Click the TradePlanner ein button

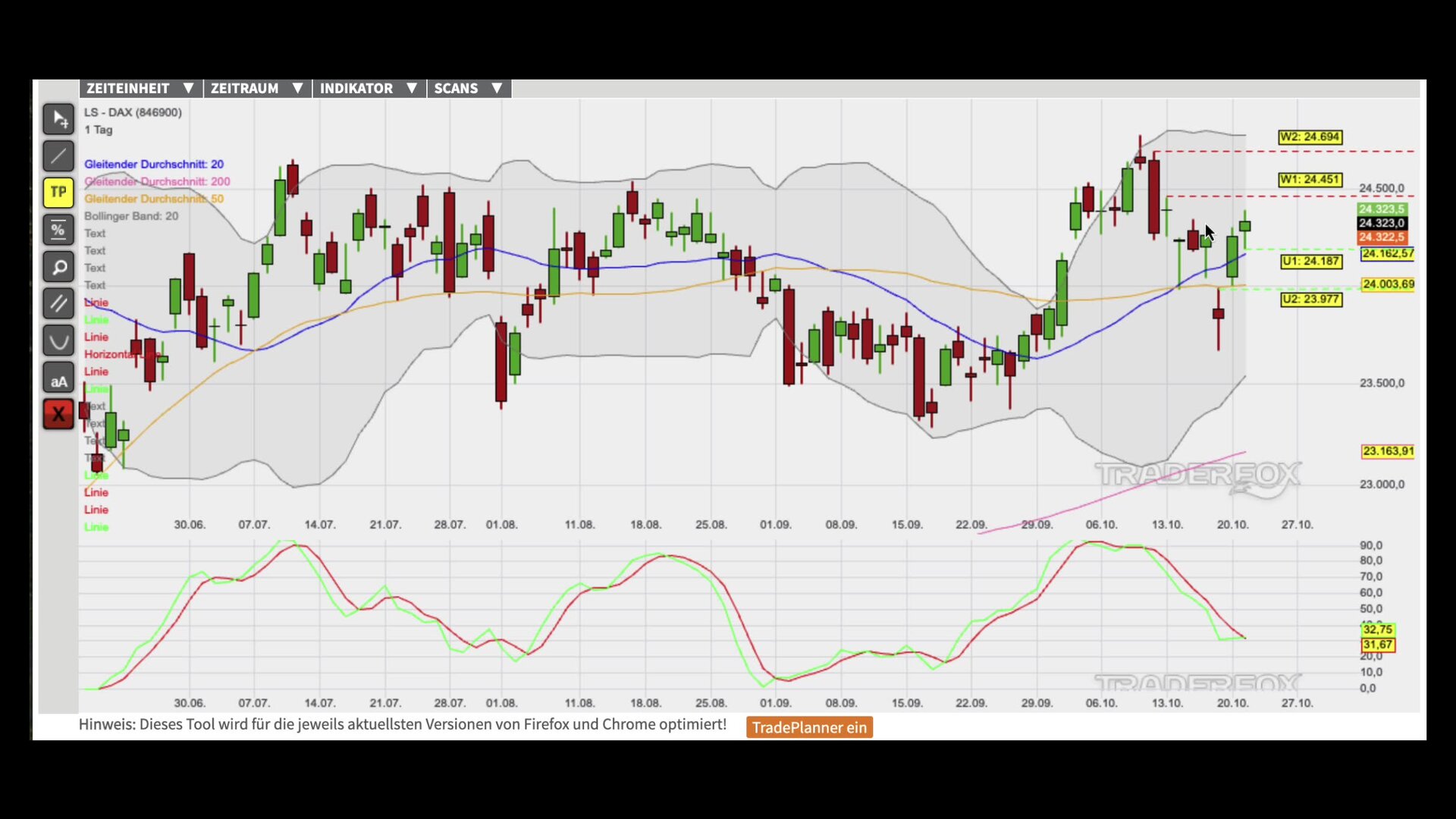(809, 727)
